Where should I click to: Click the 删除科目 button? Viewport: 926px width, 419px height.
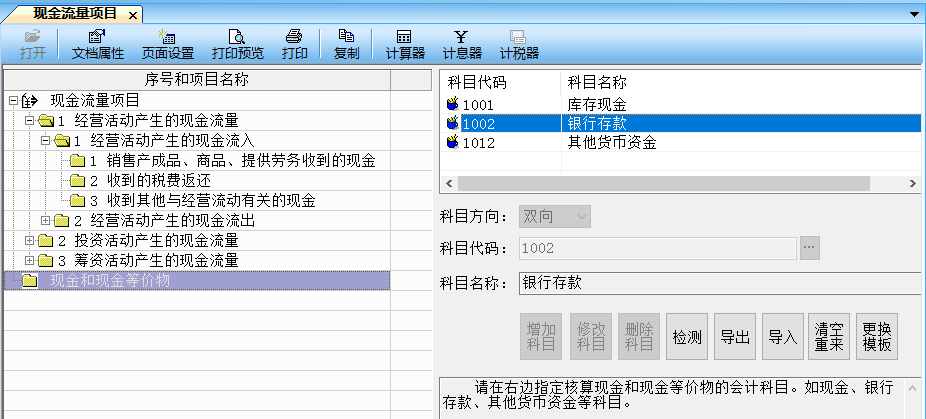639,337
